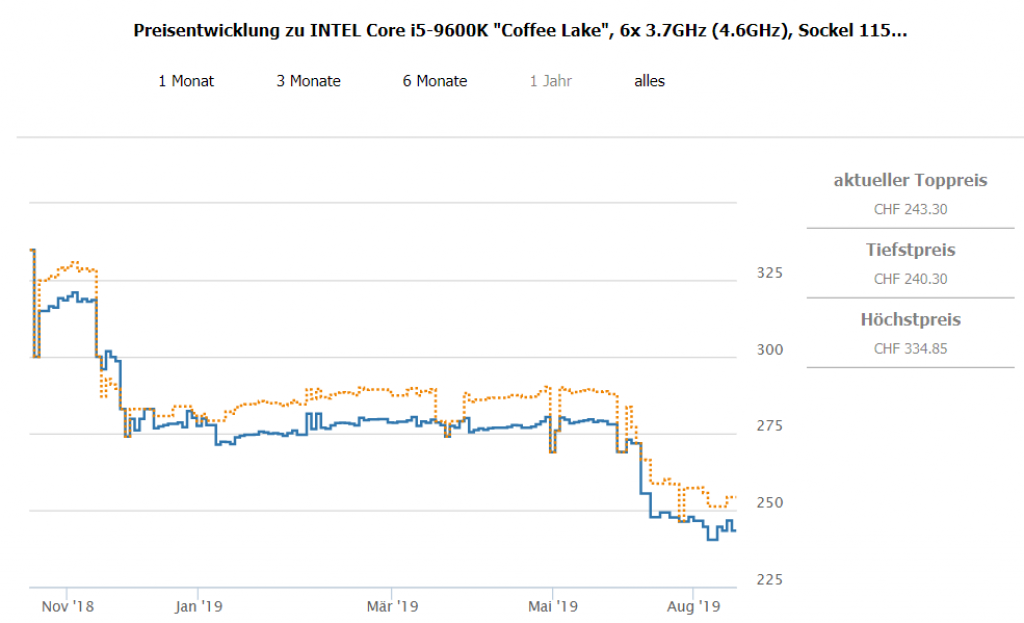Display the alles full price history
1024x623 pixels.
(649, 81)
